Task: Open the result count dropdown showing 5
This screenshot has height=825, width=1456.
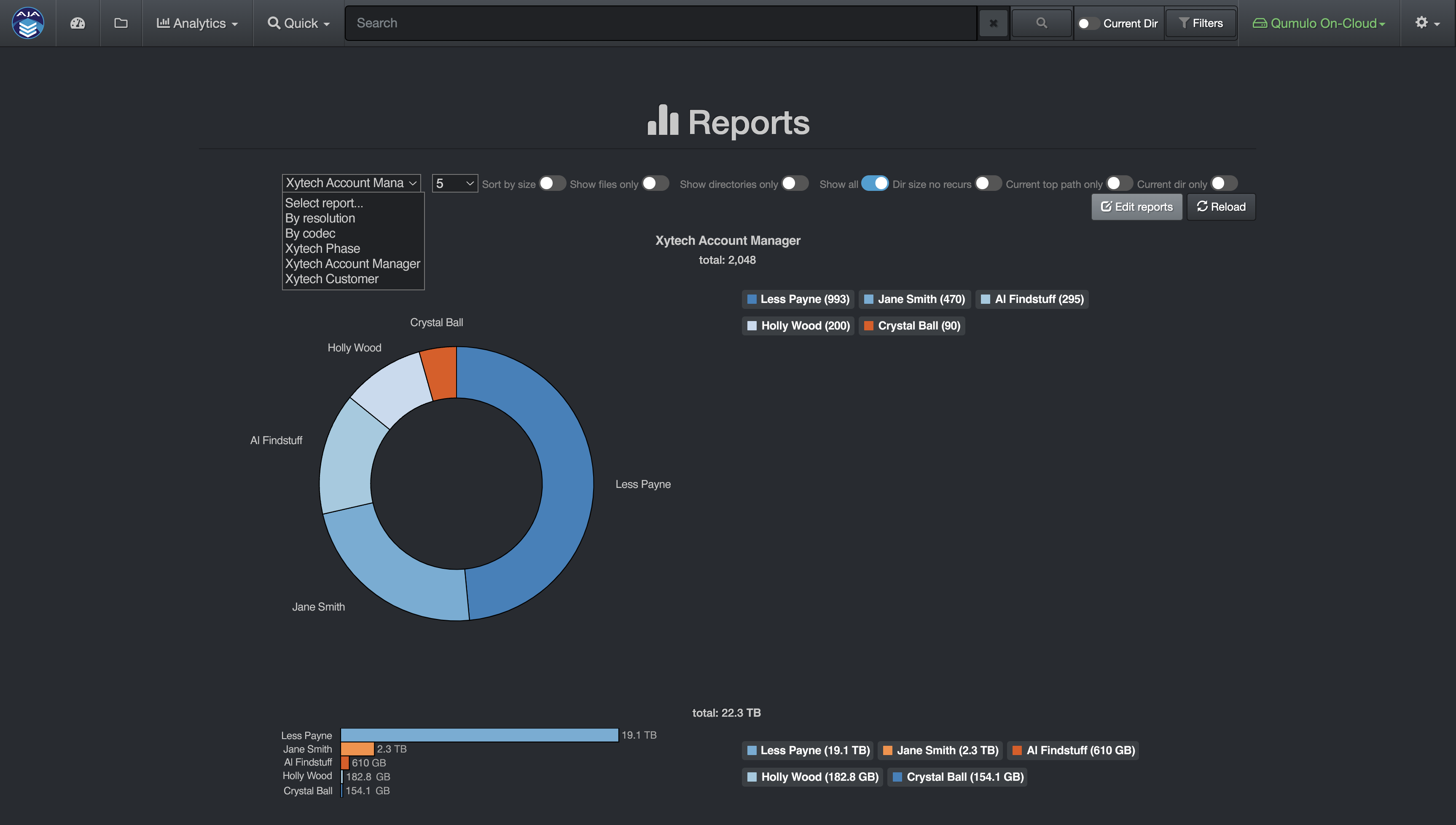Action: point(454,183)
